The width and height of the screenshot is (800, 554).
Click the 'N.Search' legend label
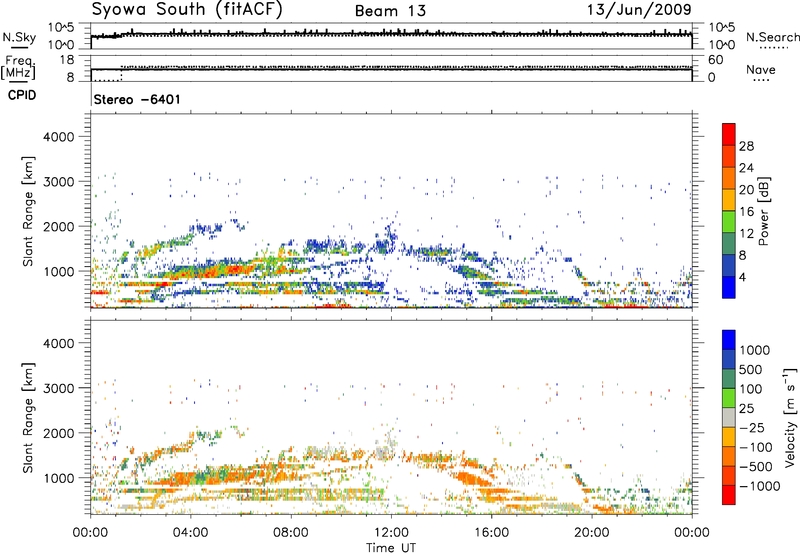(x=772, y=37)
